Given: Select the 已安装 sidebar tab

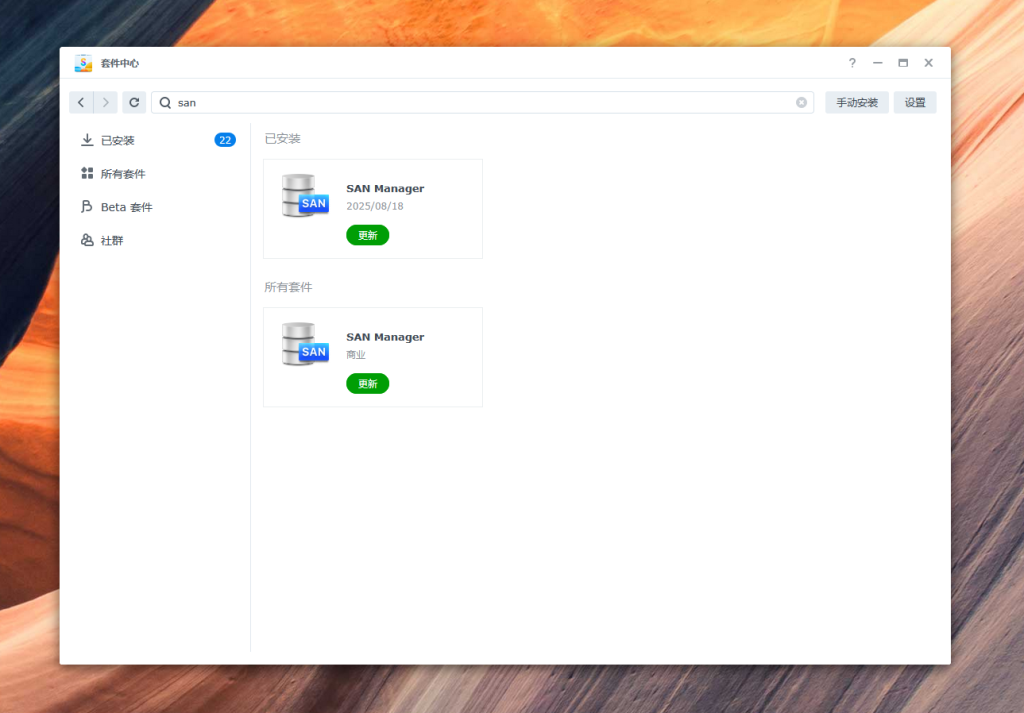Looking at the screenshot, I should tap(118, 140).
